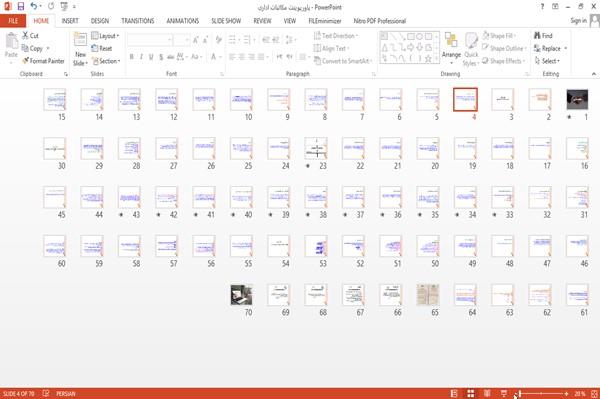Click Convert to SmartArt
This screenshot has width=600, height=399.
[x=343, y=61]
